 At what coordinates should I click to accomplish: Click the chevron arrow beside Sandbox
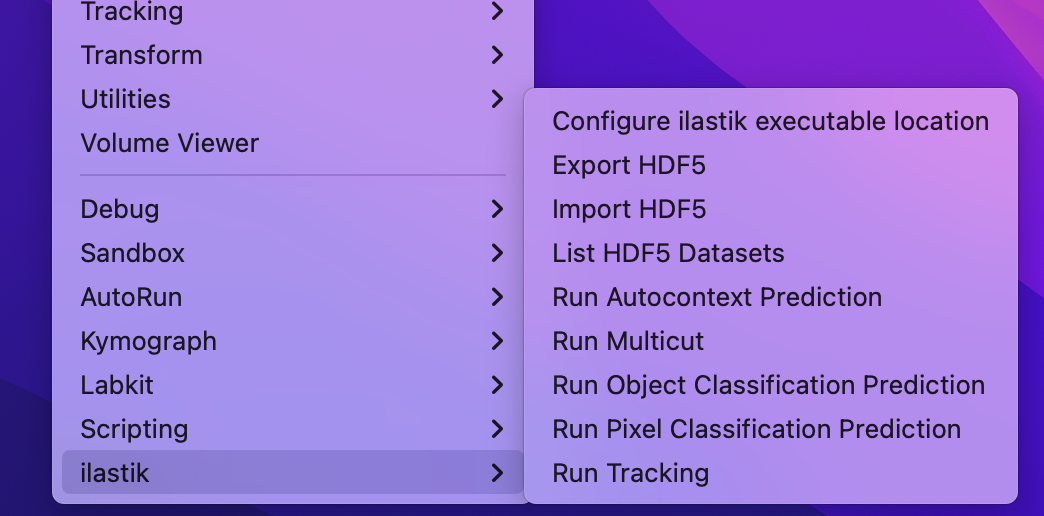(x=497, y=253)
